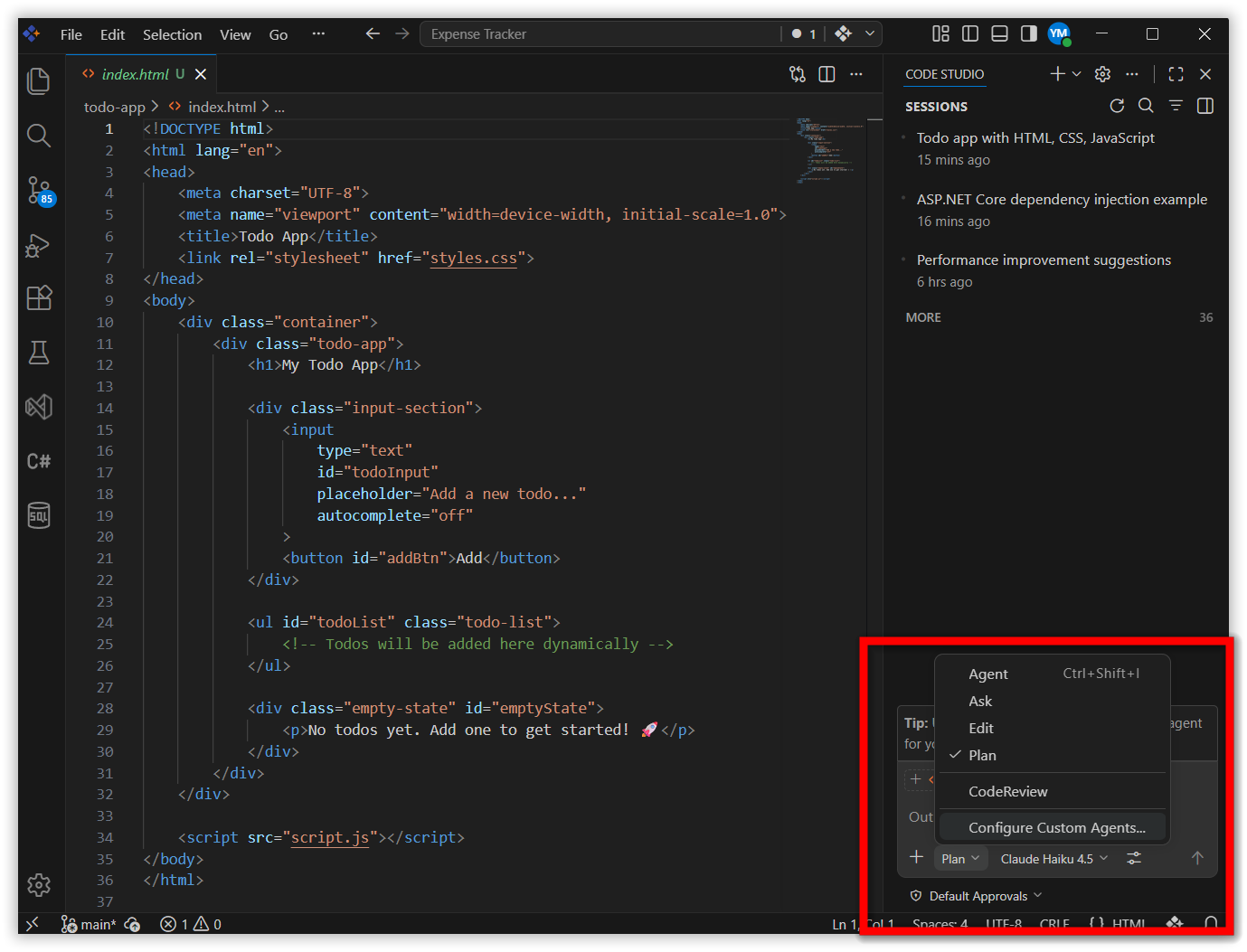This screenshot has width=1247, height=952.
Task: Open the Run and Debug view
Action: [38, 245]
